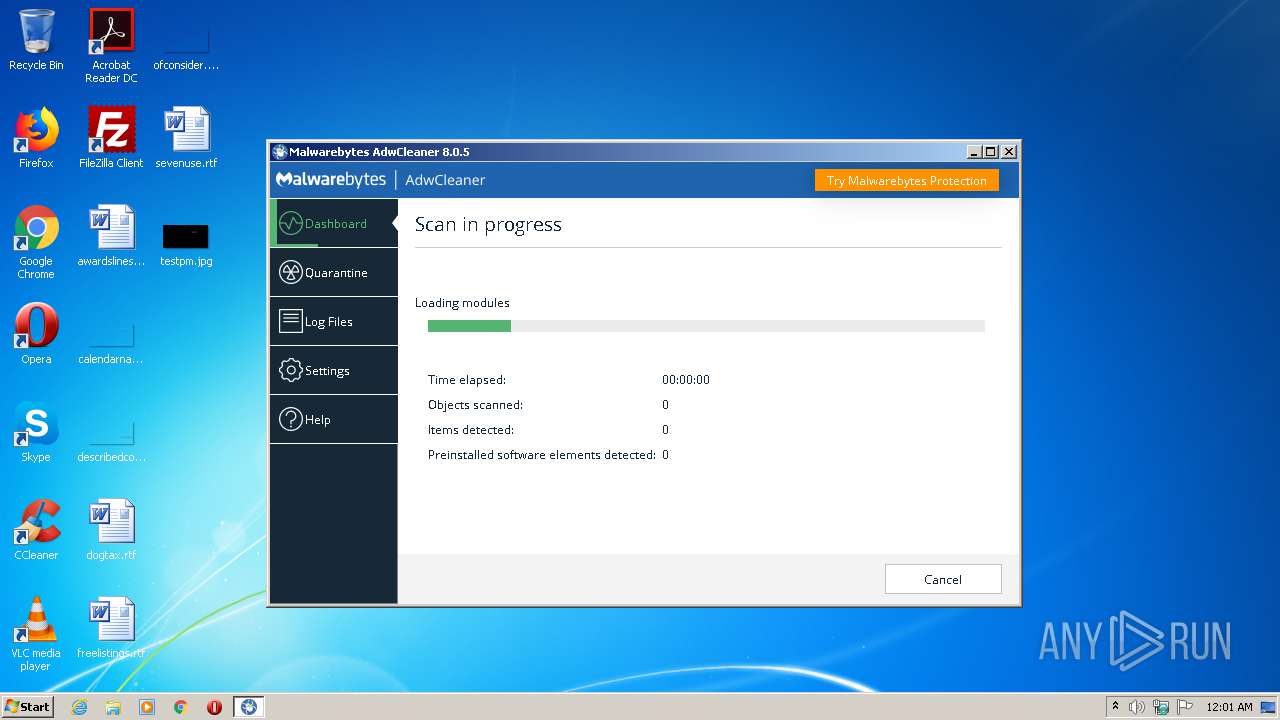Viewport: 1280px width, 720px height.
Task: Select the CCleaner desktop shortcut
Action: tap(36, 530)
